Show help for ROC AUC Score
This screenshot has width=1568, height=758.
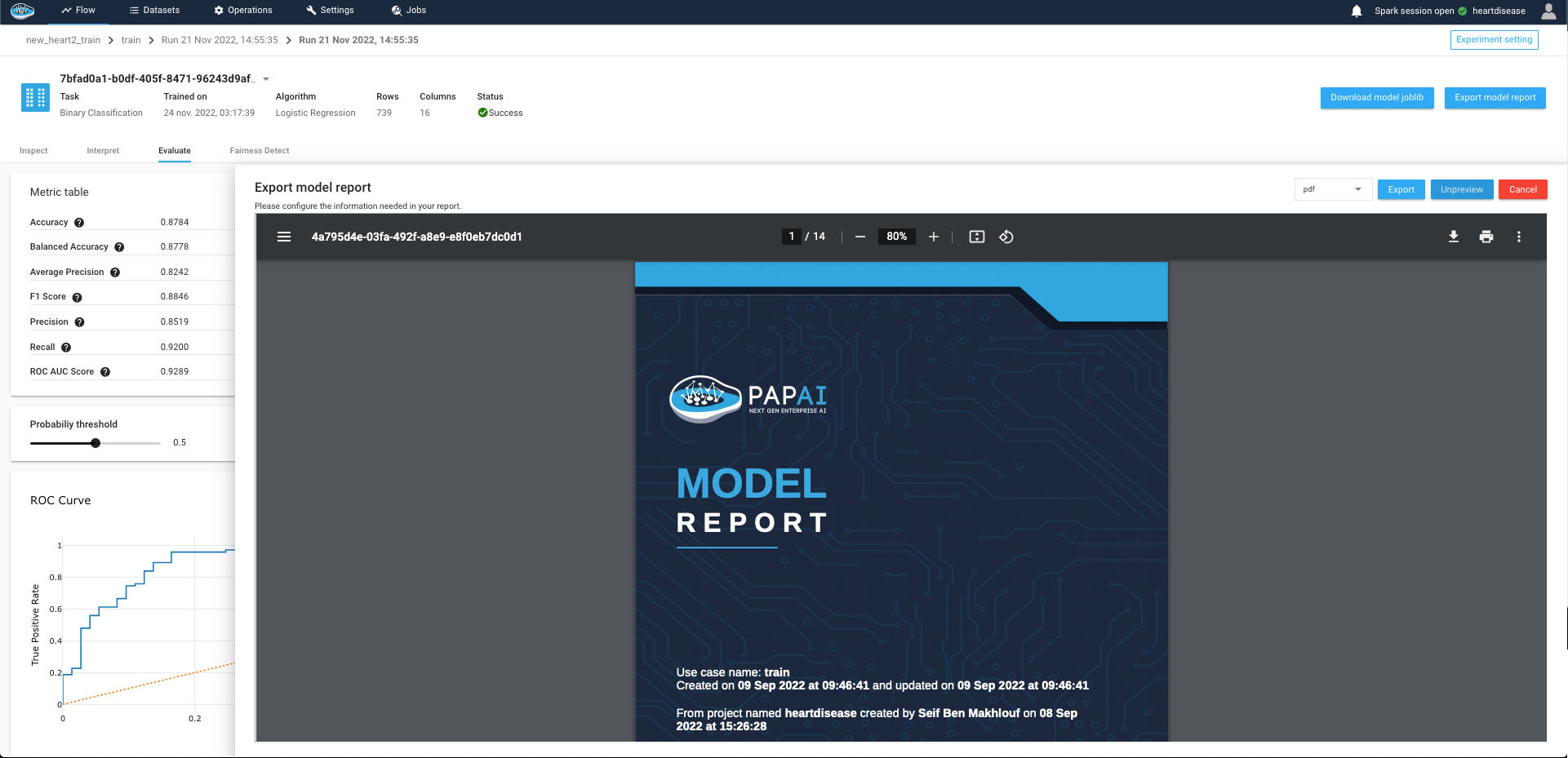(105, 372)
